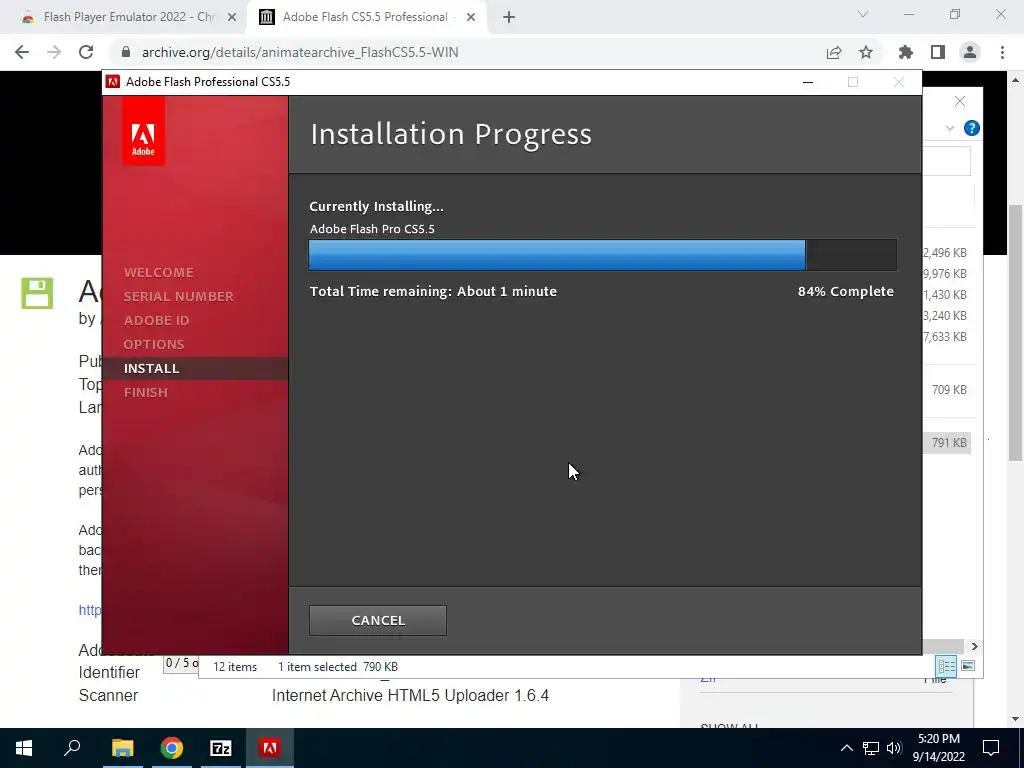Open Chrome profile avatar
Screen dimensions: 1024x768
point(970,52)
